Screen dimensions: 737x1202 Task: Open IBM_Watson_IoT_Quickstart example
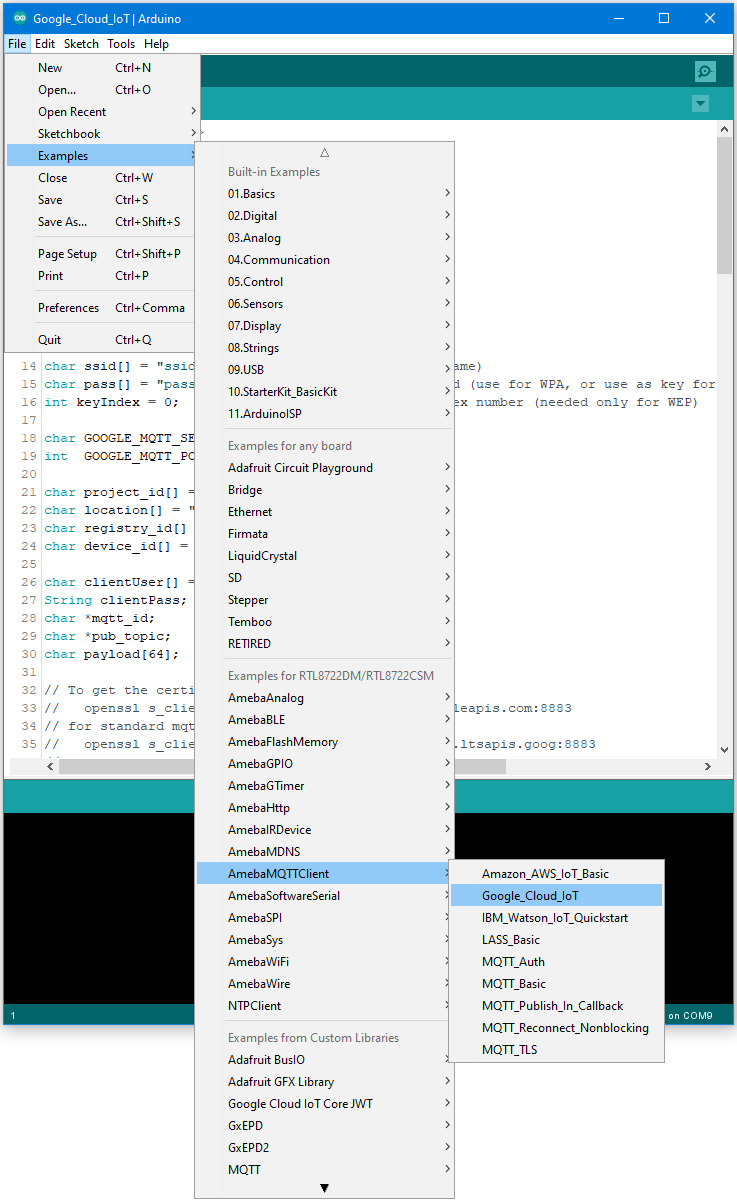556,918
